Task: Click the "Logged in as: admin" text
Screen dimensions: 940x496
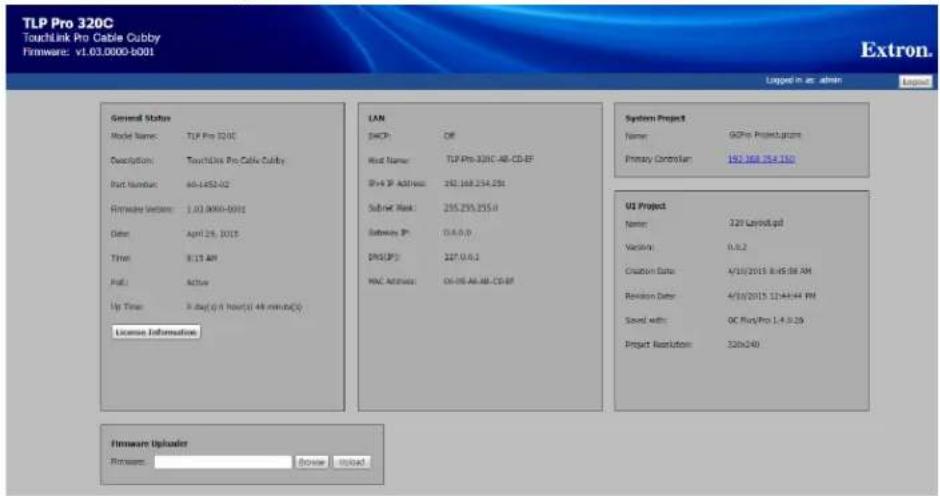Action: pos(803,80)
